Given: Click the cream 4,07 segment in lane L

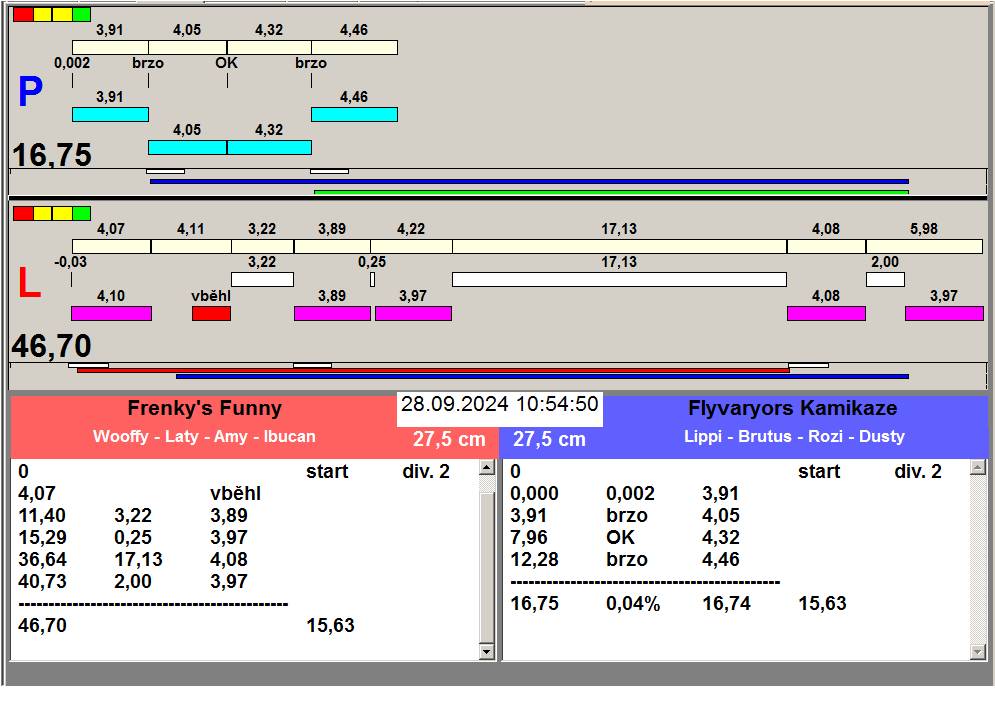Looking at the screenshot, I should [x=112, y=246].
